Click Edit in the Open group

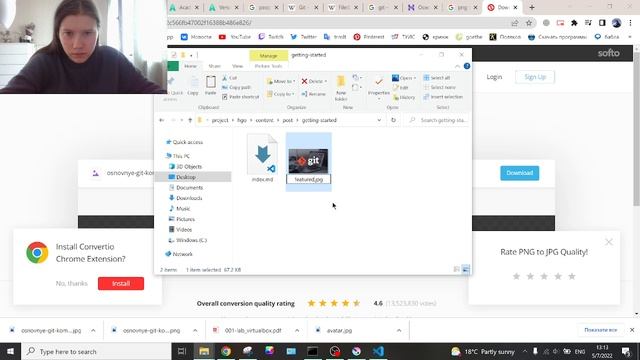point(400,87)
